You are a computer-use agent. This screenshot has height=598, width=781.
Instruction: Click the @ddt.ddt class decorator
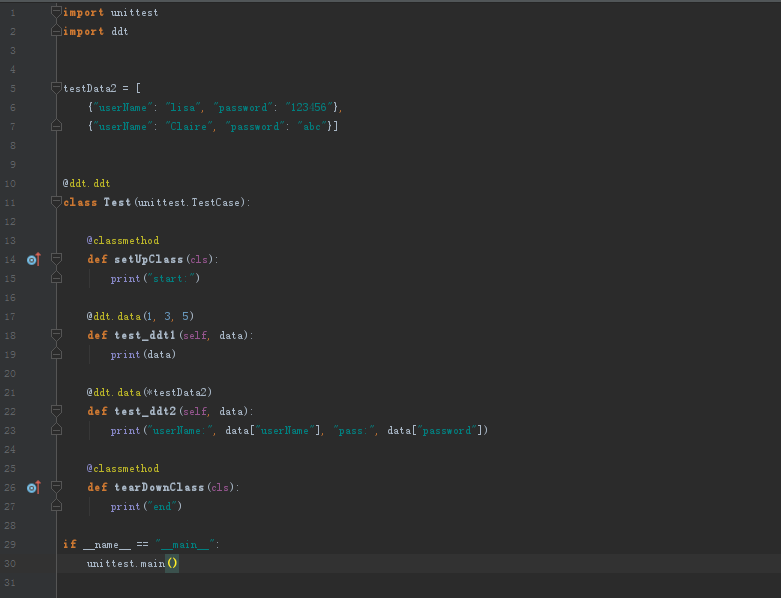[x=87, y=183]
